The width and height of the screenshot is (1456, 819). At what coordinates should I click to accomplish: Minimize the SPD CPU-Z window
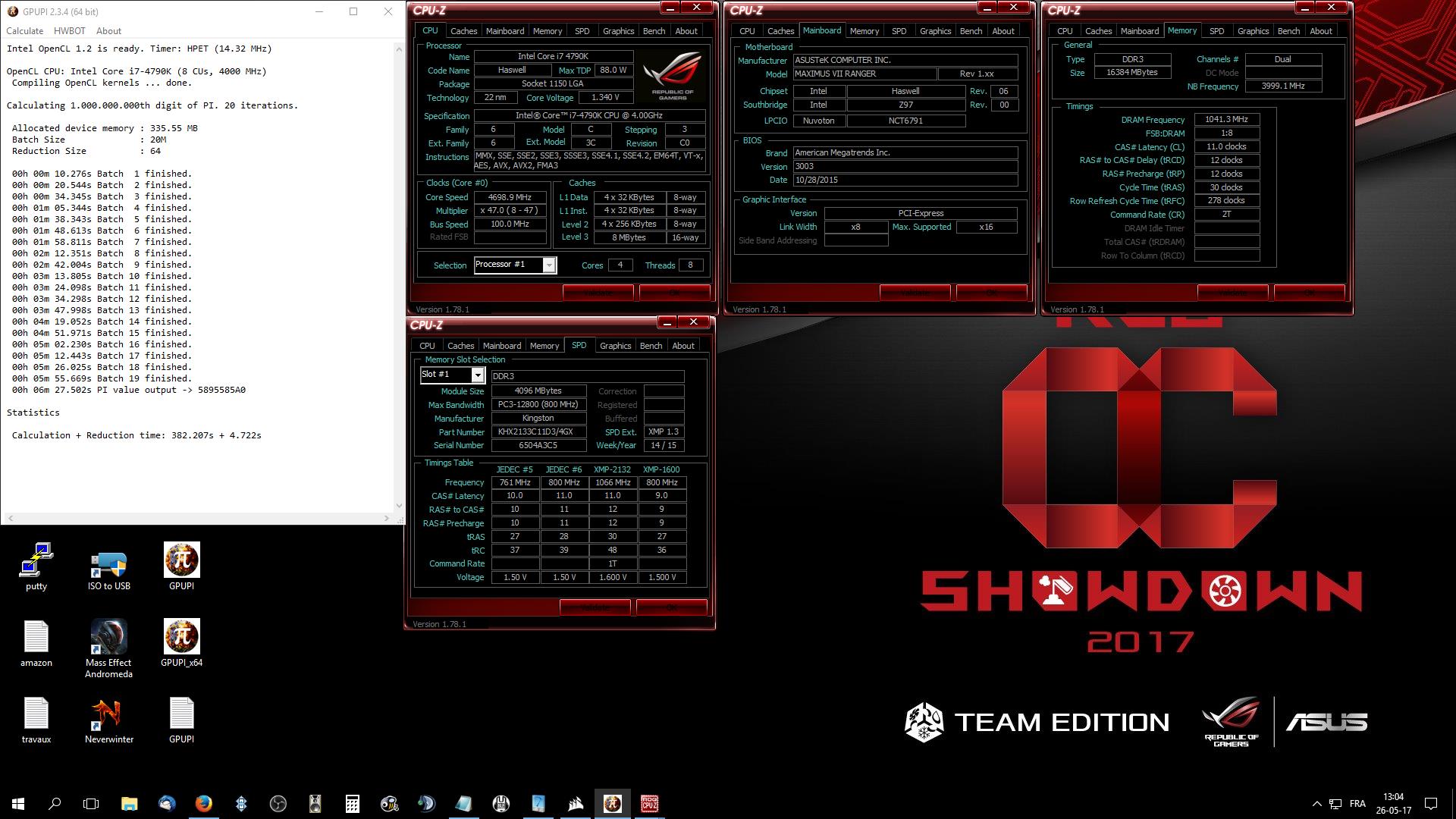[x=667, y=322]
